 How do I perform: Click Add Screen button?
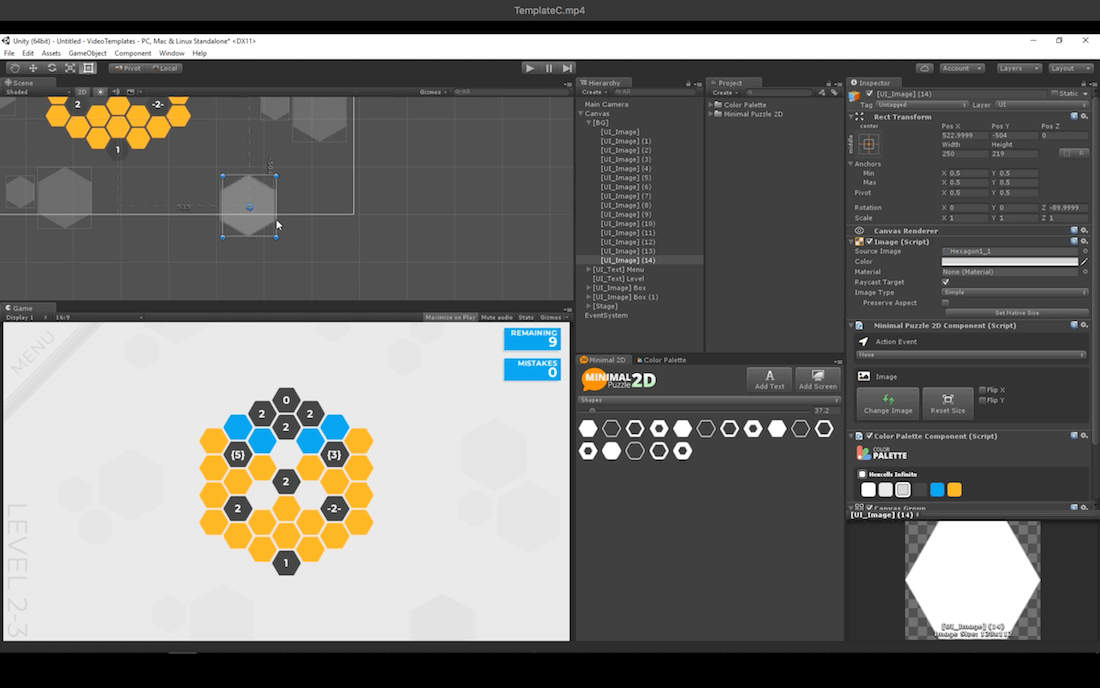click(x=818, y=379)
